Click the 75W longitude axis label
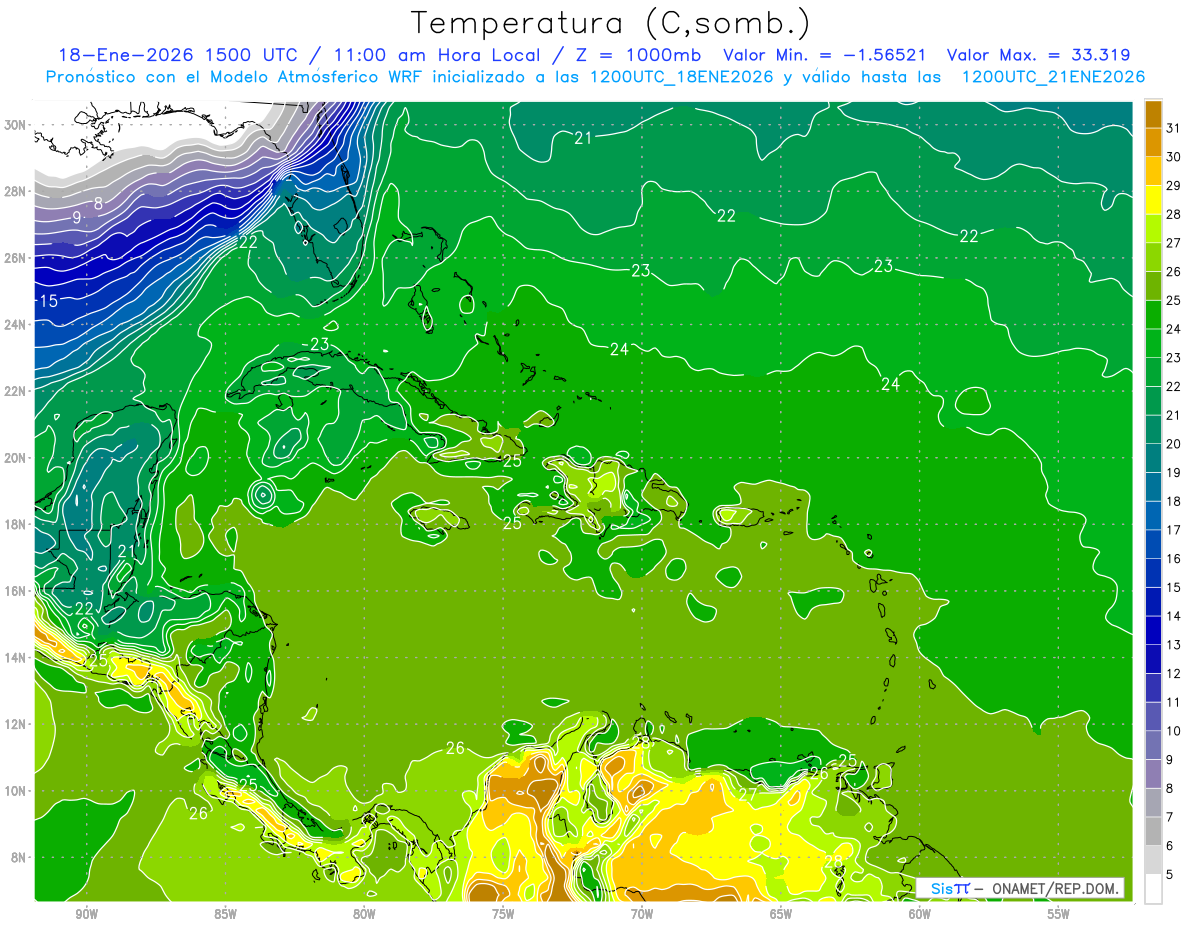Image resolution: width=1200 pixels, height=927 pixels. 503,914
